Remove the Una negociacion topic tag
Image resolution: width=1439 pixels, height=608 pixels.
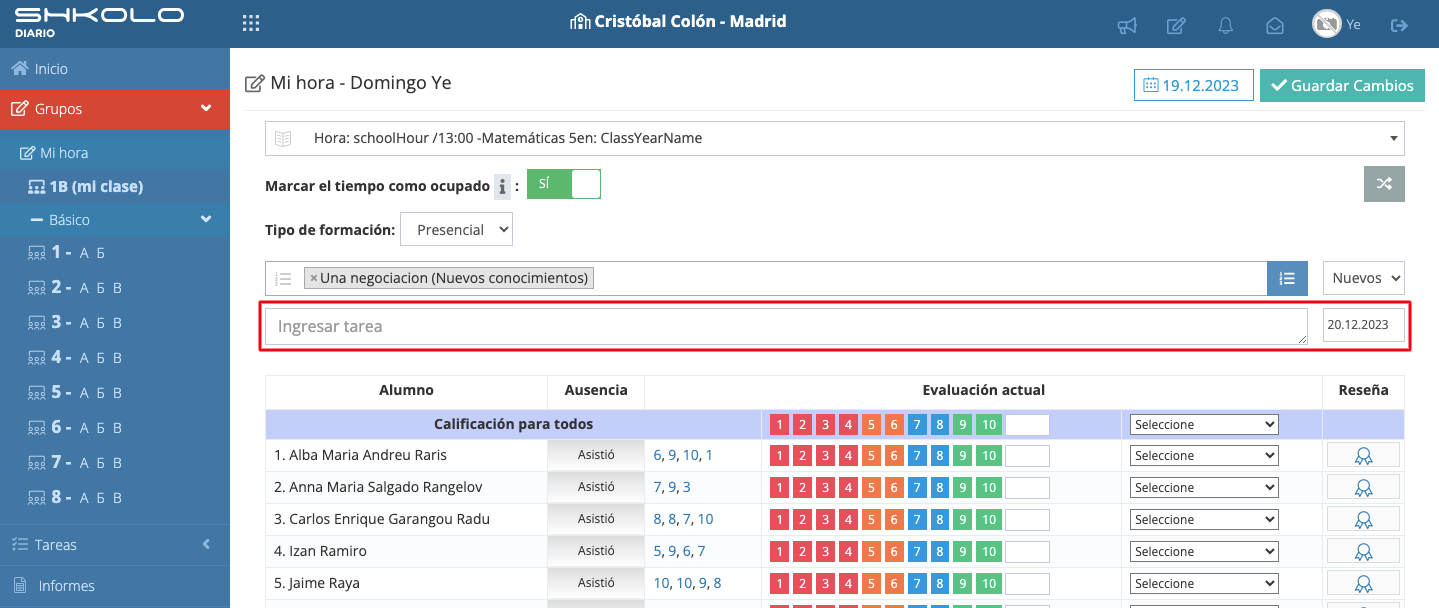[x=313, y=278]
